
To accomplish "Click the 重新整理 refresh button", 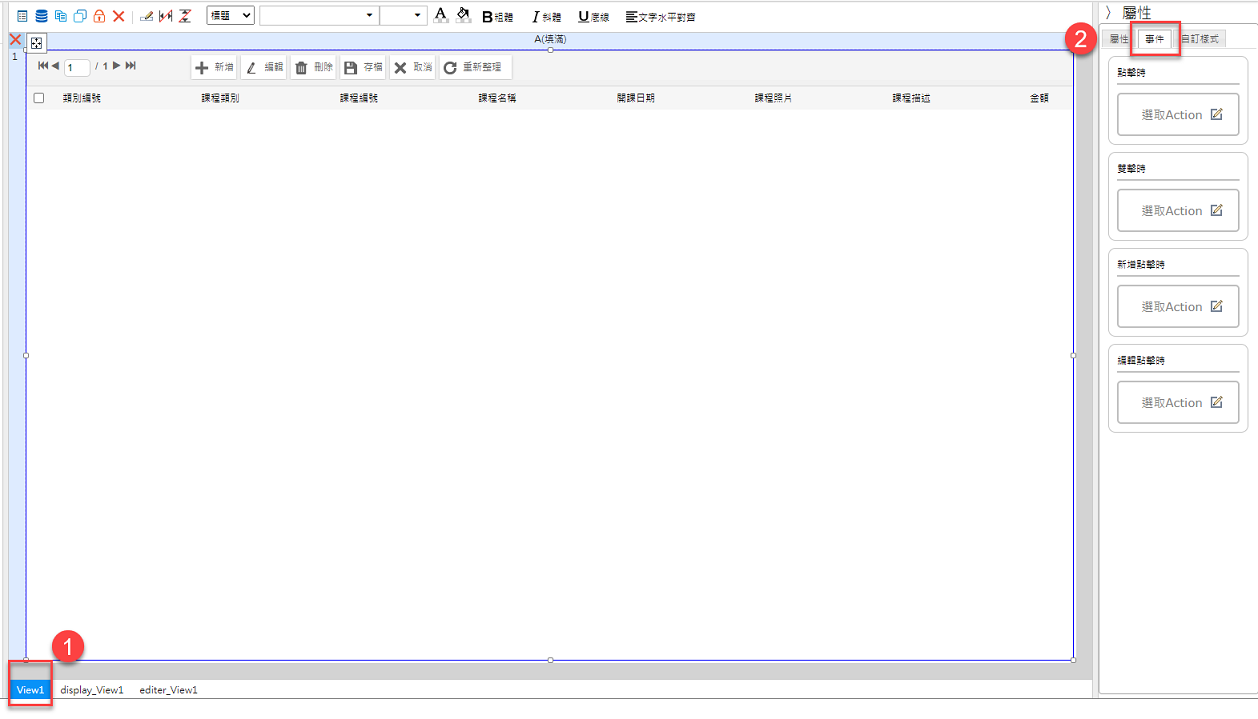I will [x=475, y=67].
